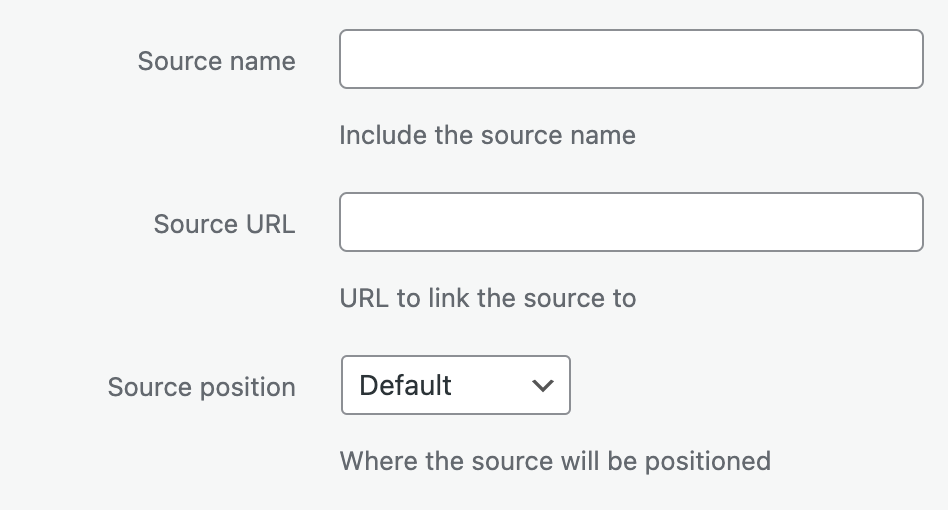Screen dimensions: 948x510
Task: Focus the Source URL input box
Action: tap(630, 222)
